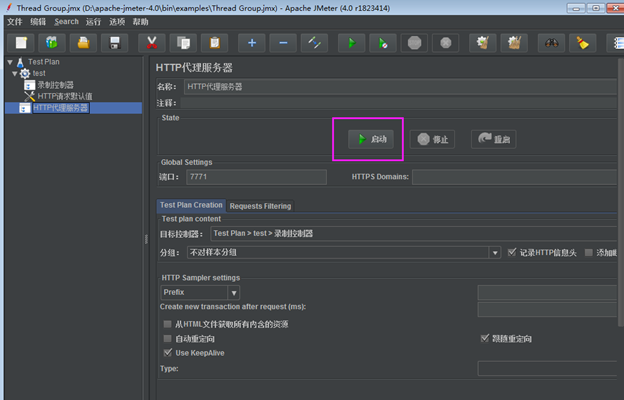The height and width of the screenshot is (400, 624).
Task: Collapse all nodes with minus icon
Action: (283, 43)
